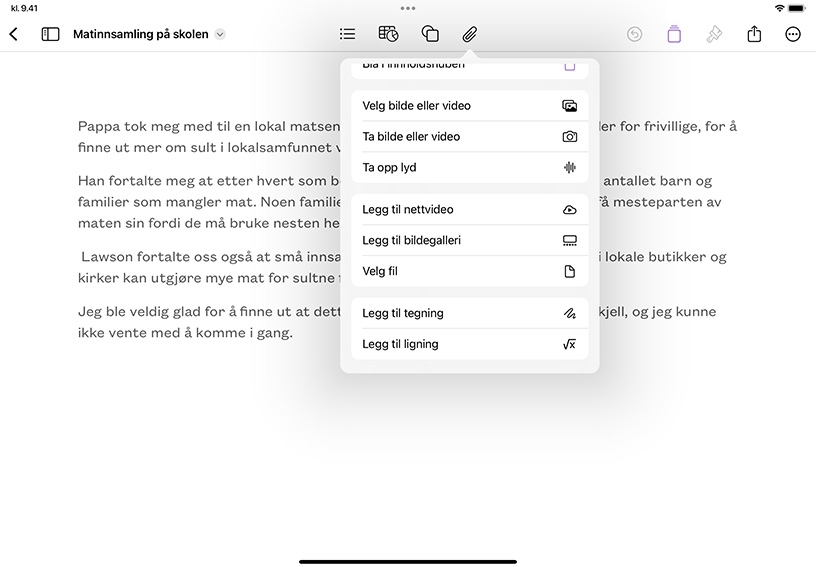Image resolution: width=816 pixels, height=567 pixels.
Task: Choose Legg til ligning
Action: pos(469,344)
